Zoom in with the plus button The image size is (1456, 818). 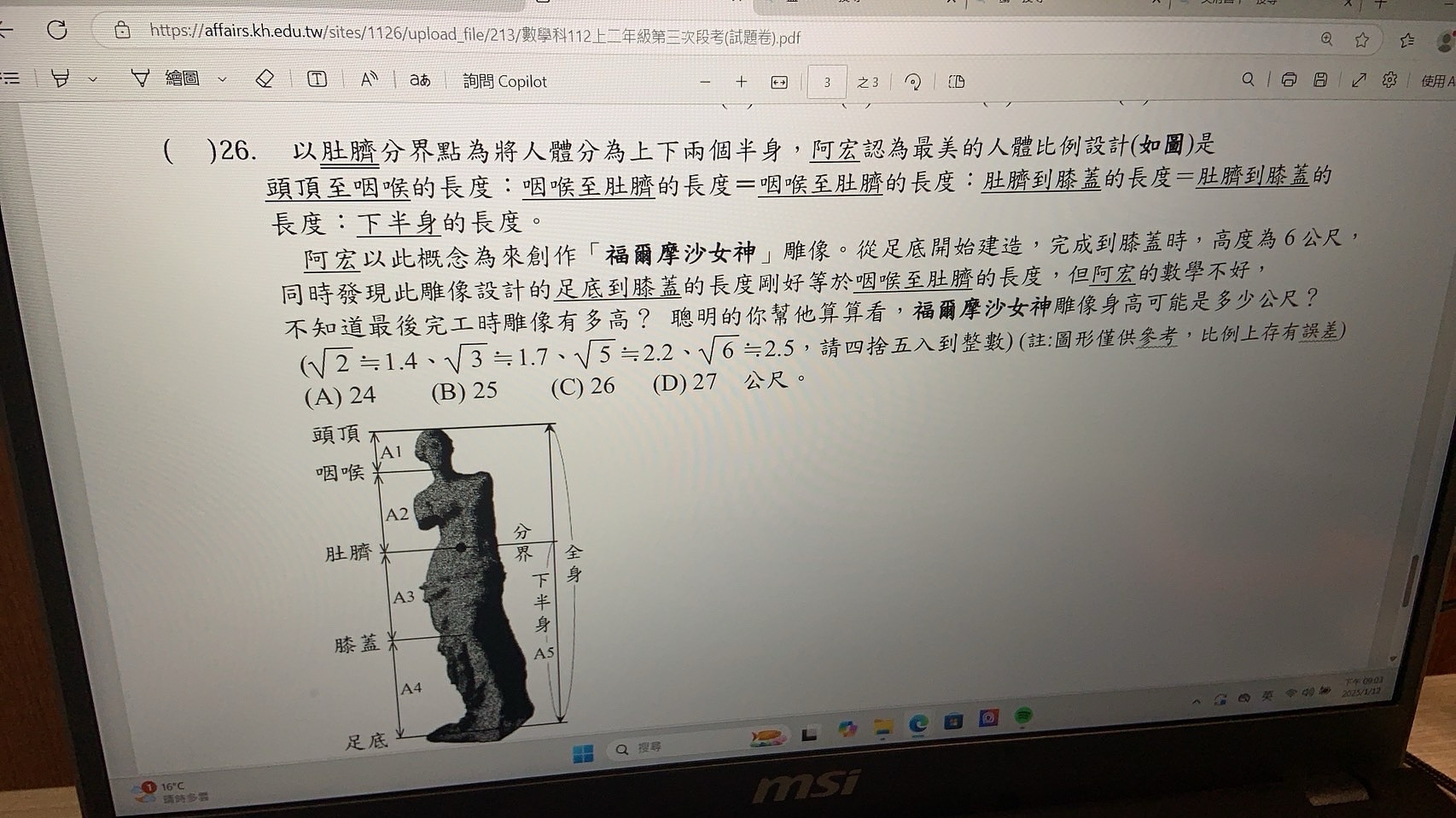pos(741,82)
